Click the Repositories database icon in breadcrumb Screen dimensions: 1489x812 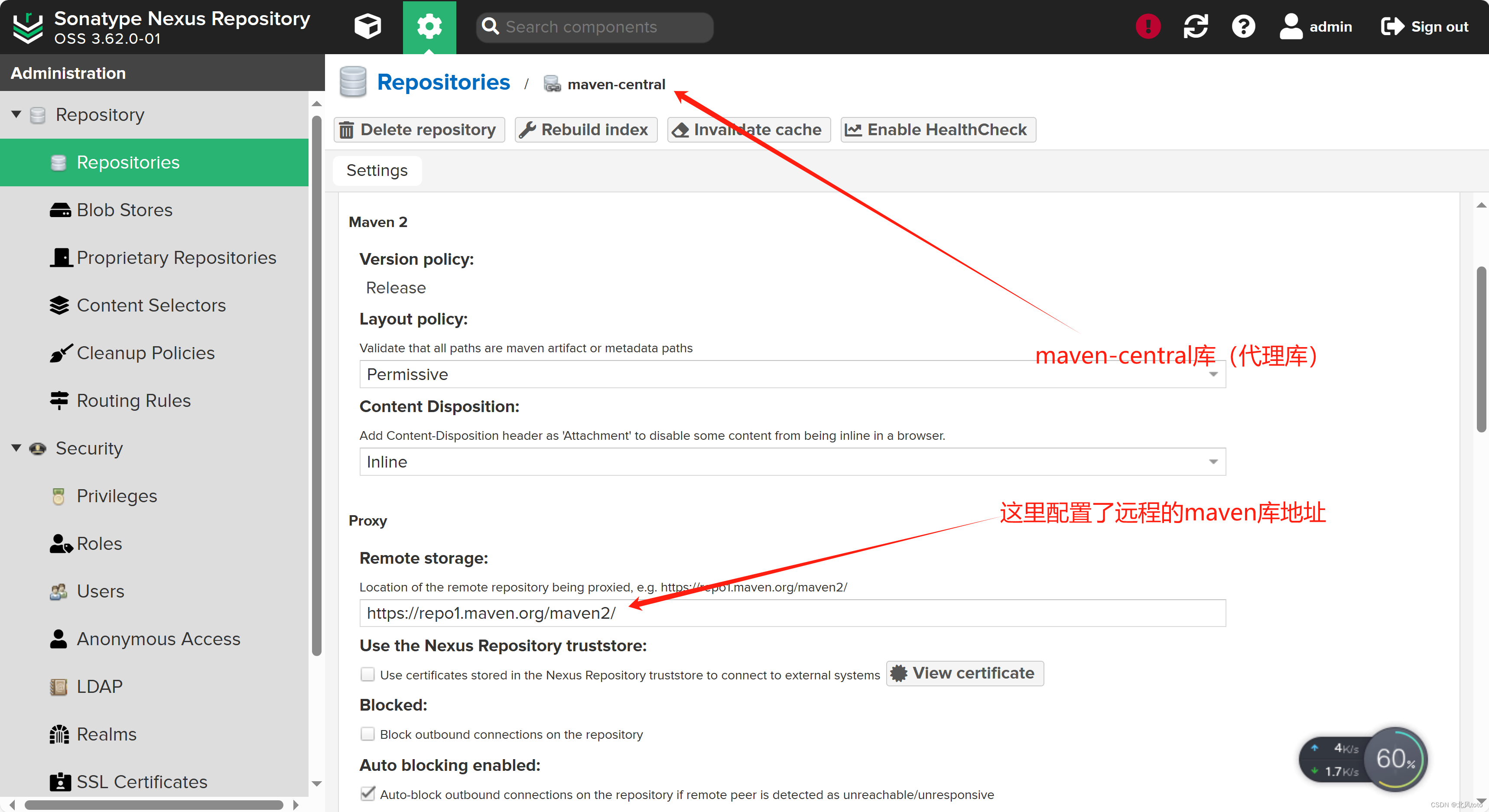point(353,82)
